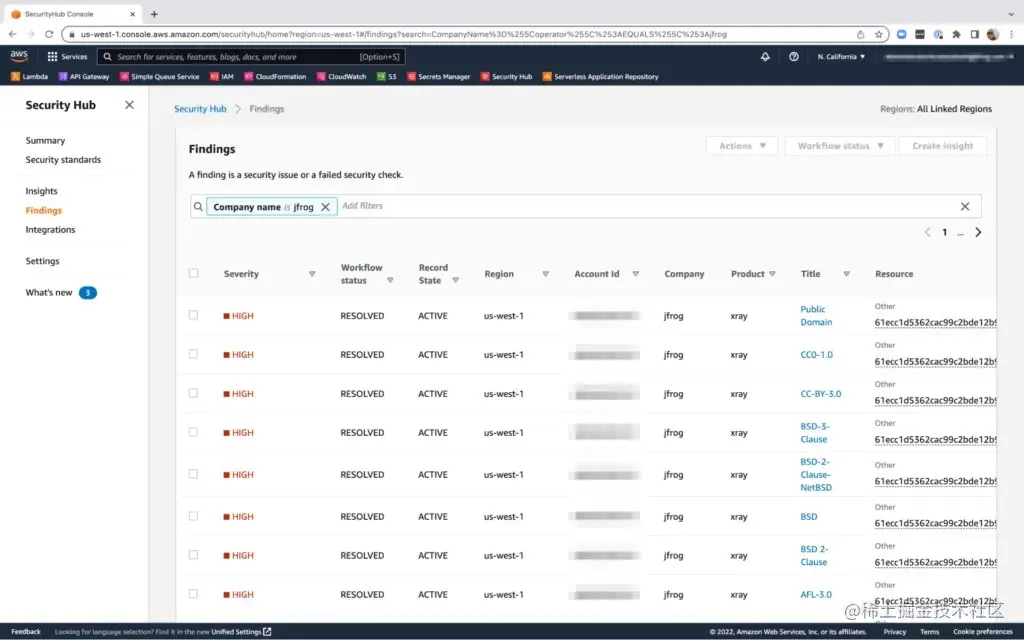1024x640 pixels.
Task: Toggle the select-all findings checkbox
Action: [x=193, y=273]
